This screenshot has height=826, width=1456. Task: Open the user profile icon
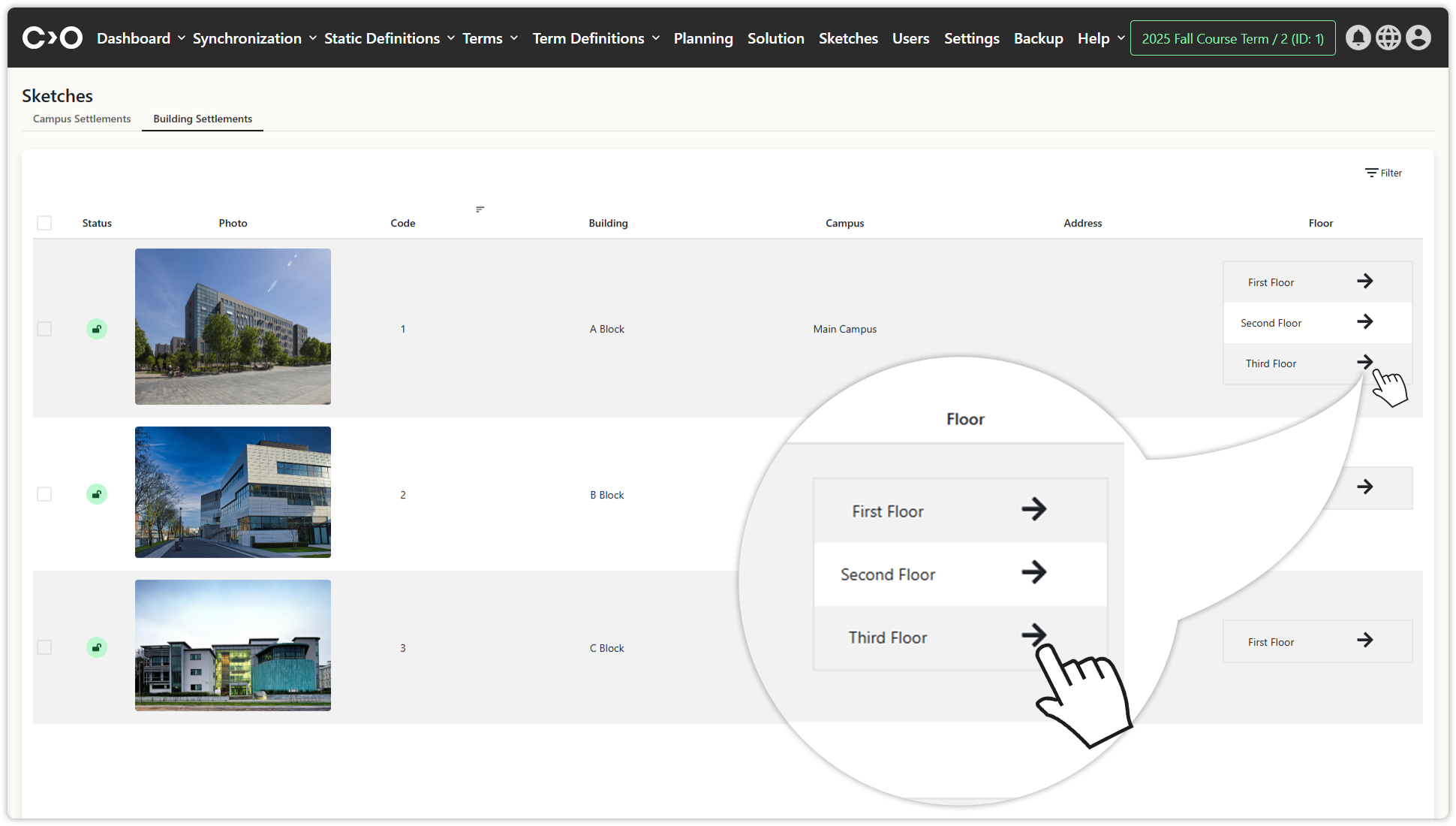coord(1418,38)
